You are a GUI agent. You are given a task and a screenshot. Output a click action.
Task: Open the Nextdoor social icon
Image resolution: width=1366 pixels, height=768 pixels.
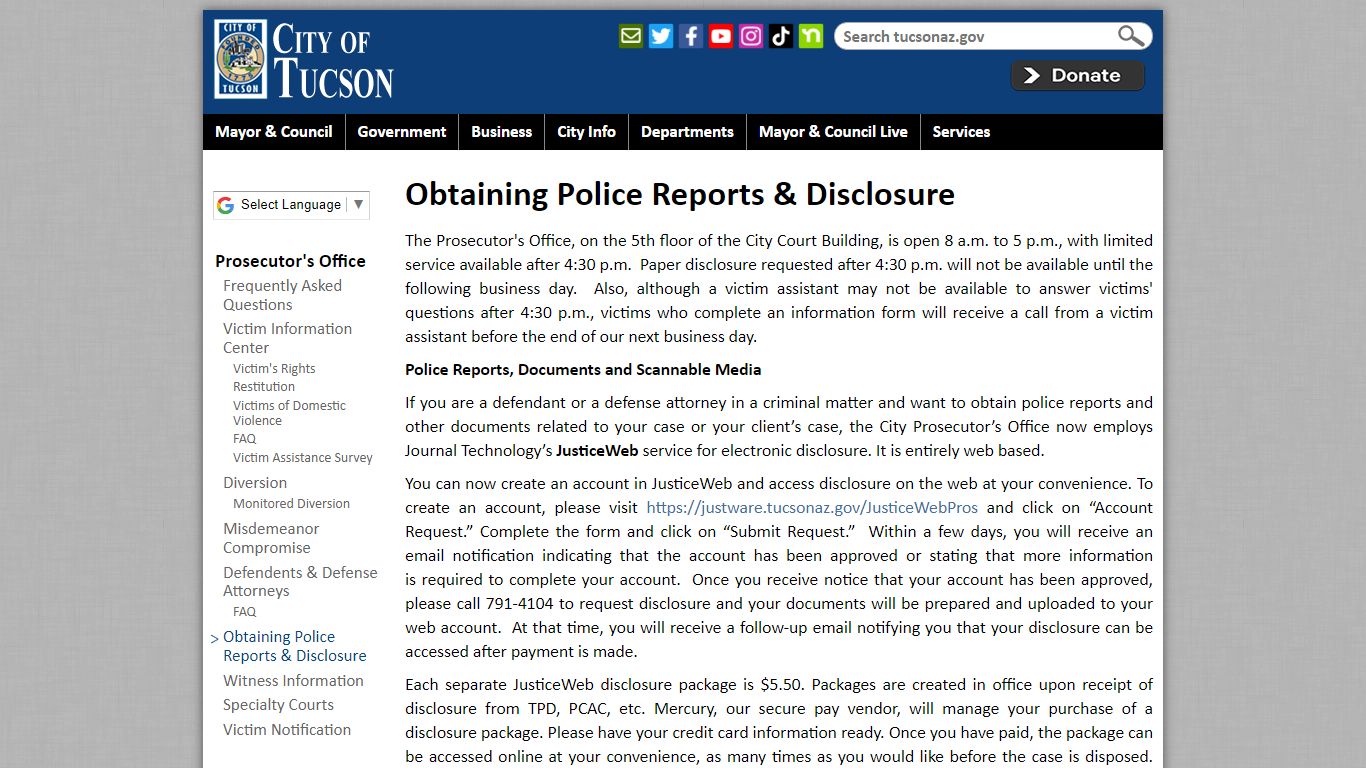coord(811,36)
